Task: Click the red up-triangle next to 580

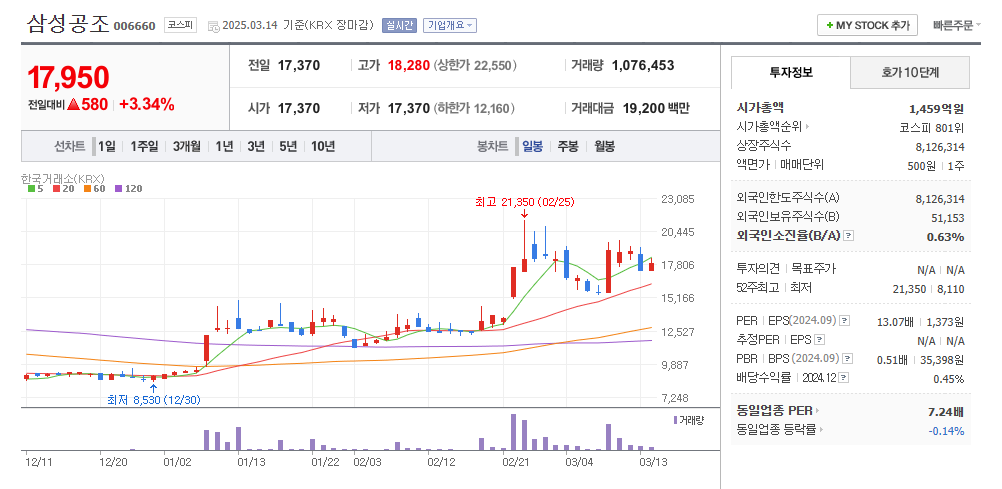Action: point(73,104)
